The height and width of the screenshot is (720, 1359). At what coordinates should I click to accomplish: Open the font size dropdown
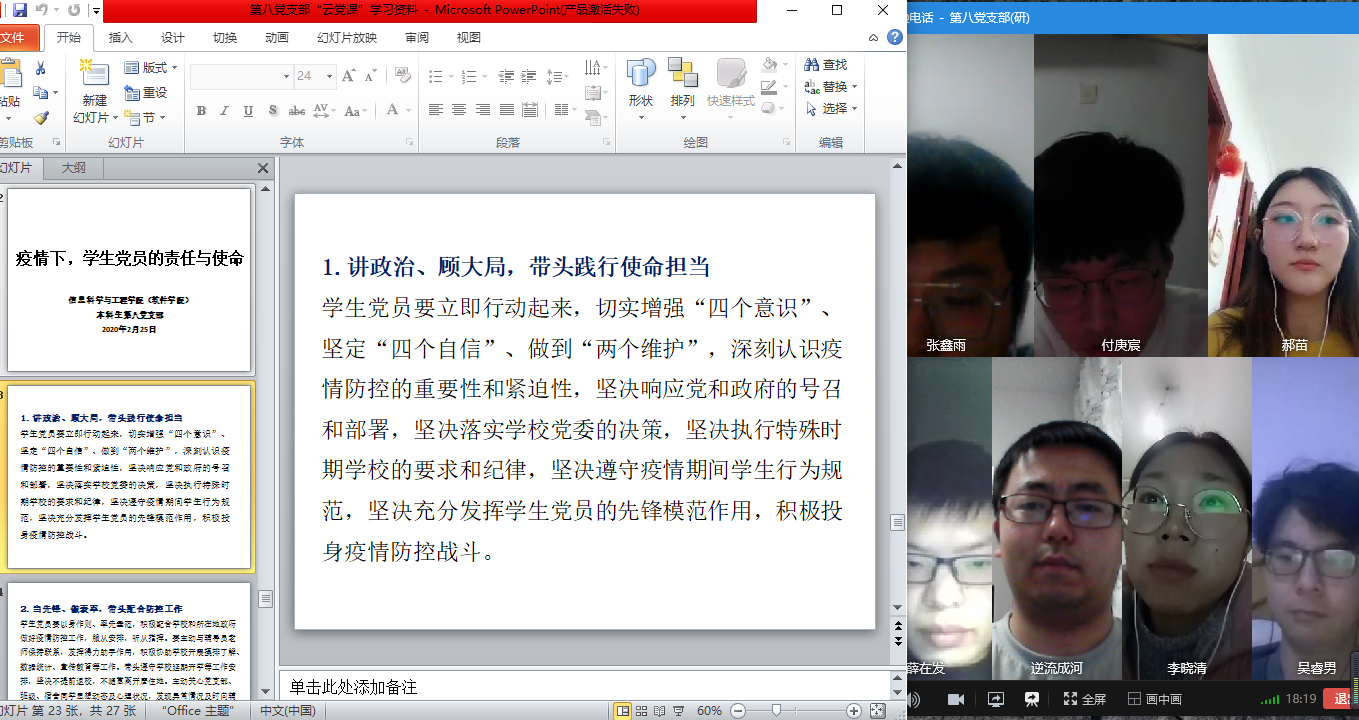(329, 76)
